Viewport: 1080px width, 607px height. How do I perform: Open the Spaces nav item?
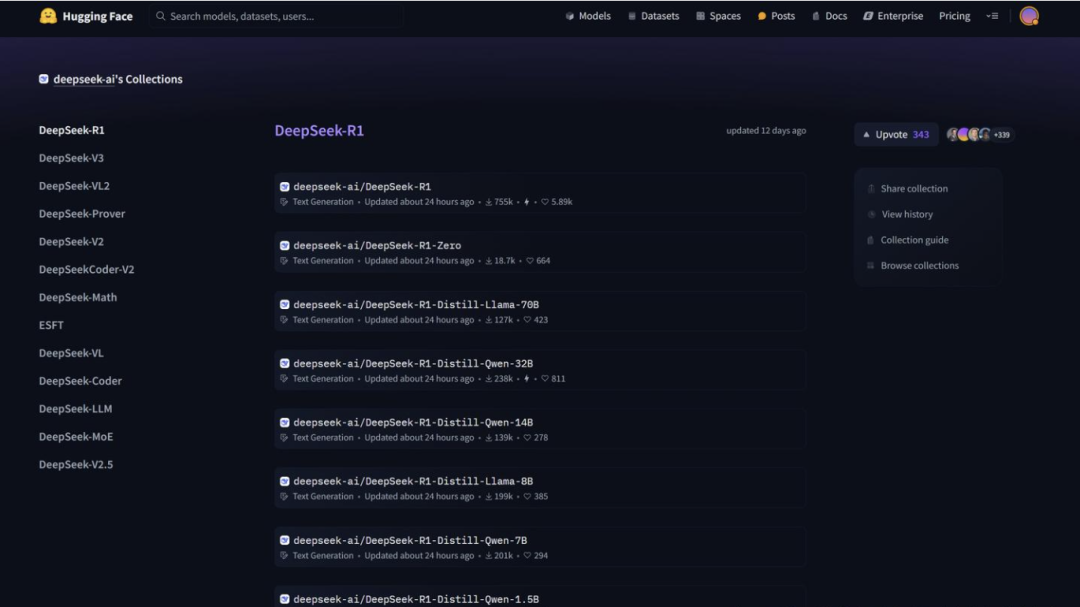tap(718, 16)
